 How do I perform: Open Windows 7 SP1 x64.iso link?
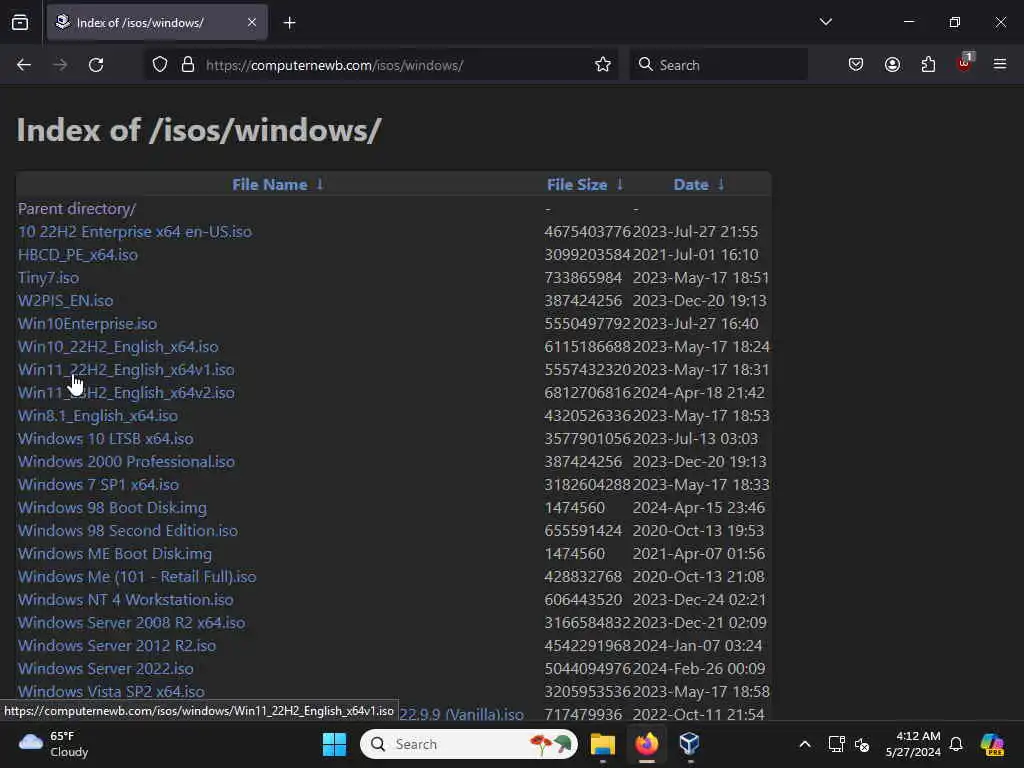tap(99, 485)
